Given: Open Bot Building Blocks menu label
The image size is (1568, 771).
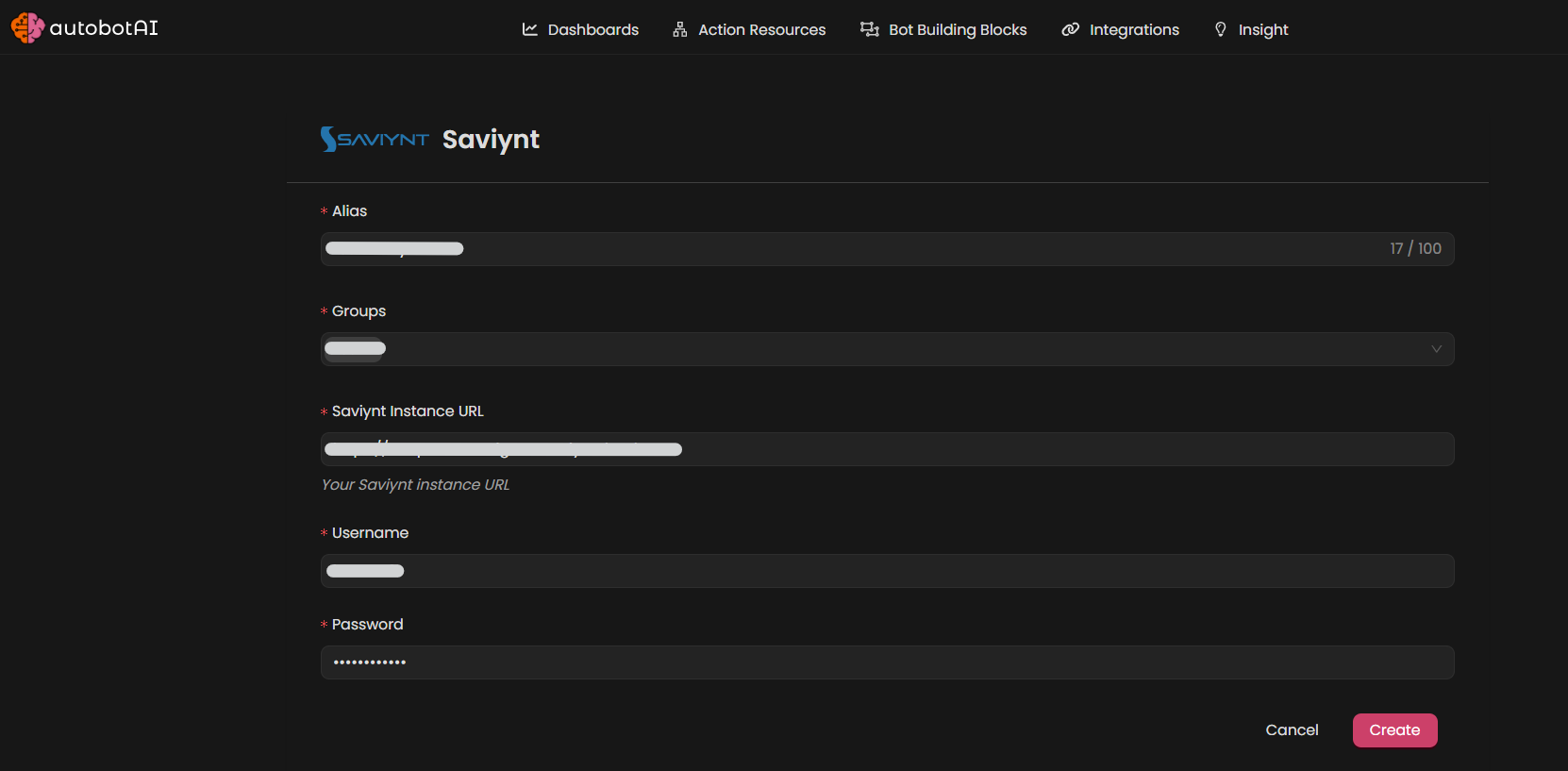Looking at the screenshot, I should (x=958, y=29).
